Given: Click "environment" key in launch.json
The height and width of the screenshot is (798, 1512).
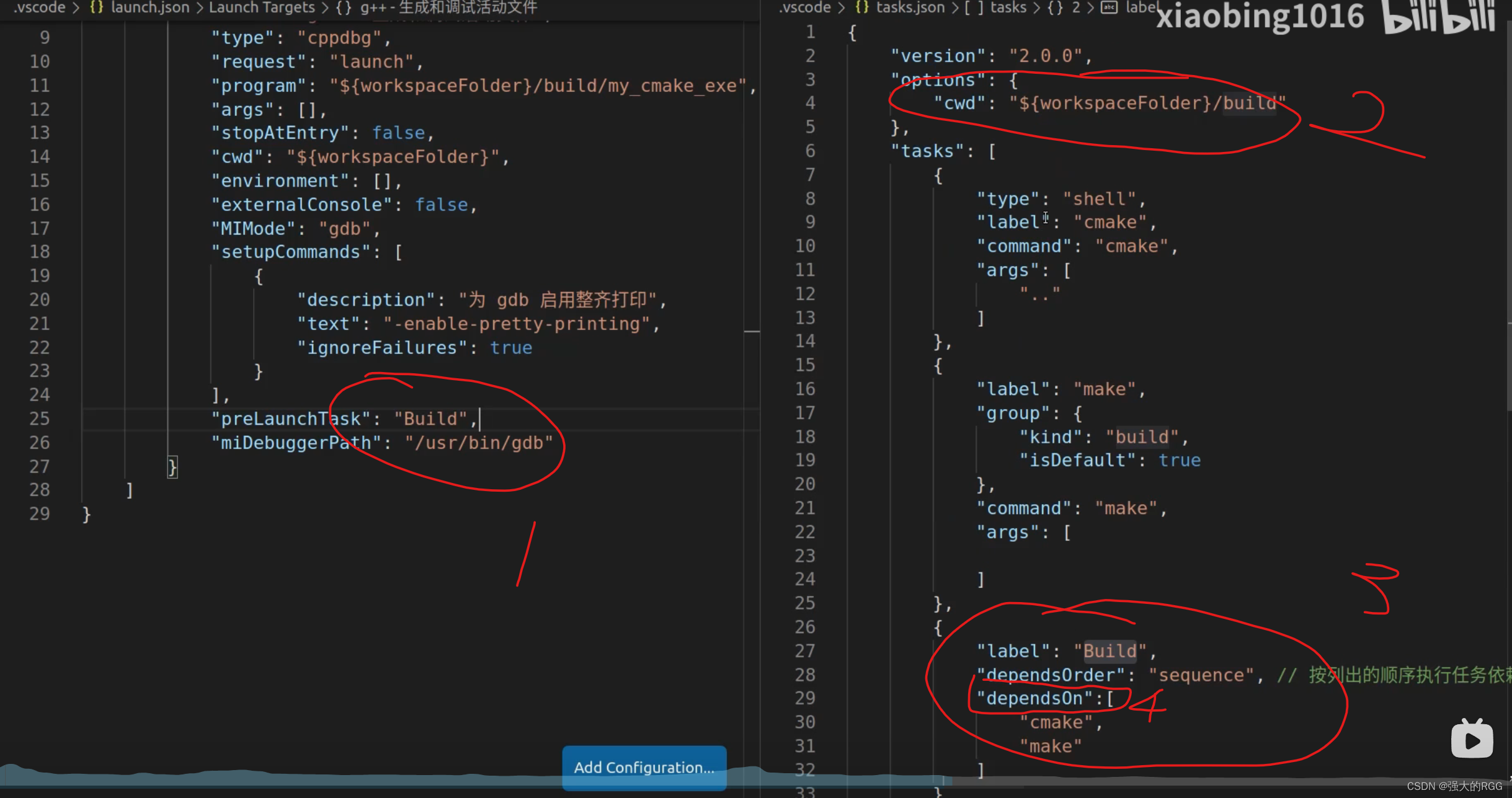Looking at the screenshot, I should [285, 181].
